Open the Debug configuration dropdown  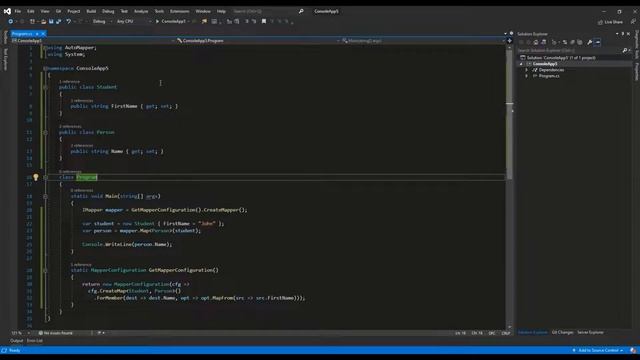click(x=102, y=21)
